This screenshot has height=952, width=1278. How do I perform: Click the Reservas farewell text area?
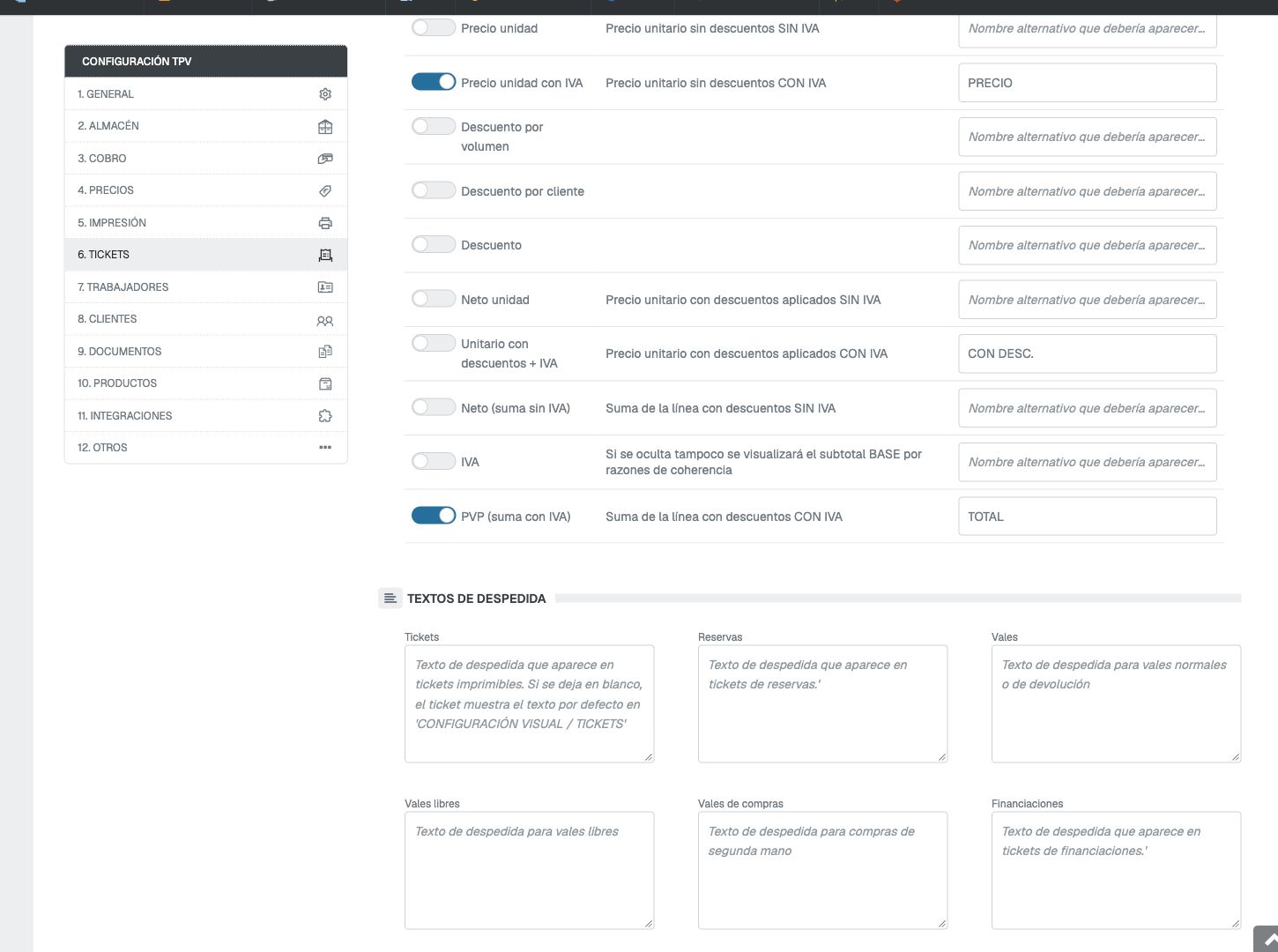823,703
